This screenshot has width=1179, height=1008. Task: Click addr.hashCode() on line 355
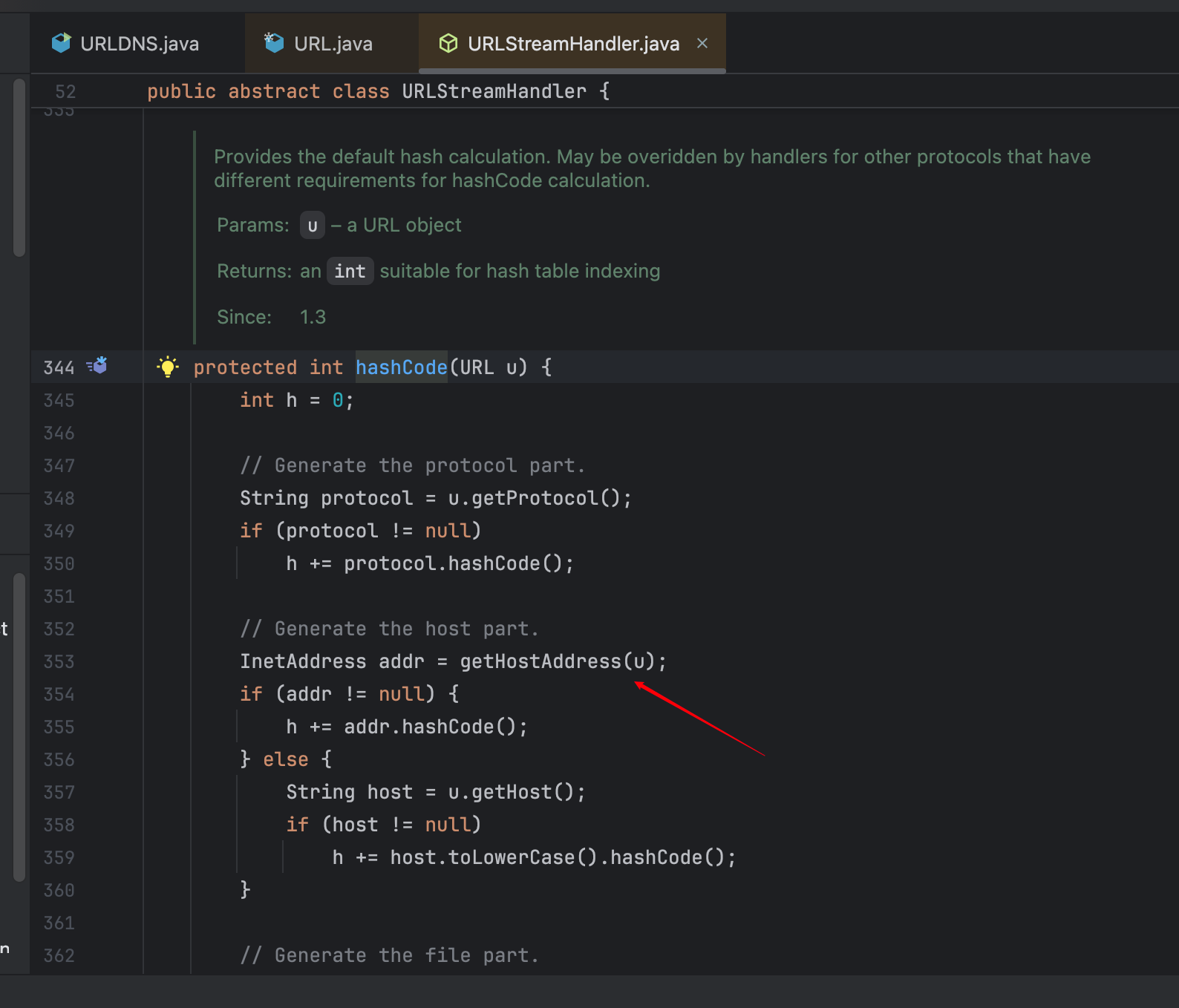[430, 727]
